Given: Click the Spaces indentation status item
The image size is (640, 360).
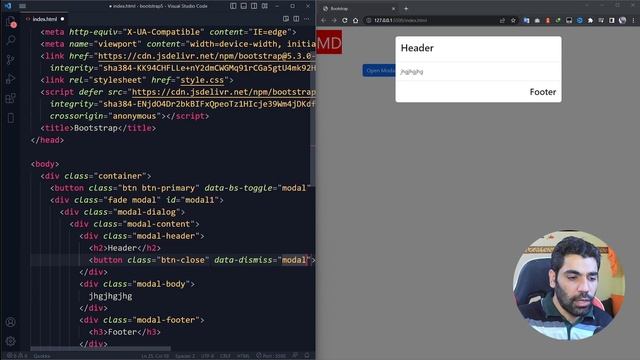Looking at the screenshot, I should tap(185, 356).
